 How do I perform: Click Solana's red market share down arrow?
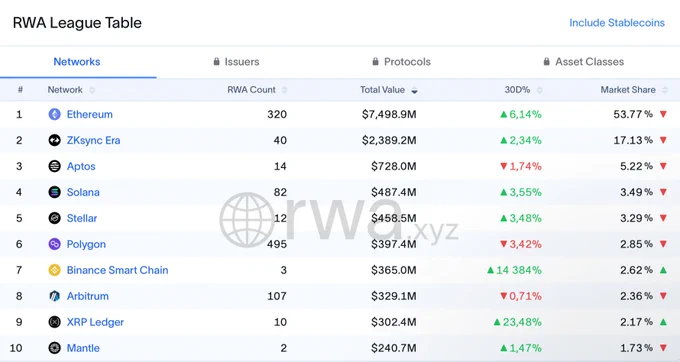point(663,192)
